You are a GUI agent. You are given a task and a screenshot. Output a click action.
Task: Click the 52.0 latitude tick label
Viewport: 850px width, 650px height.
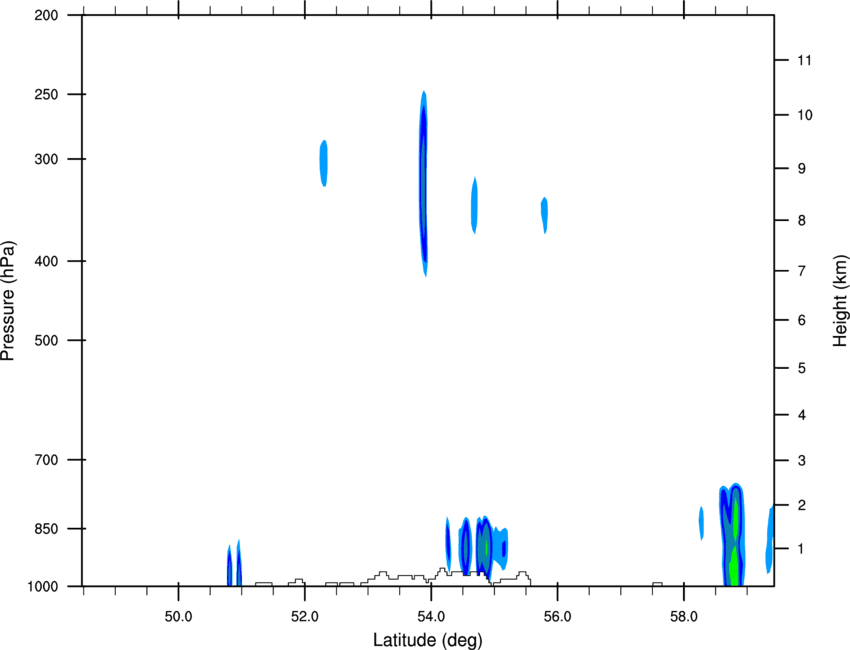tap(305, 617)
